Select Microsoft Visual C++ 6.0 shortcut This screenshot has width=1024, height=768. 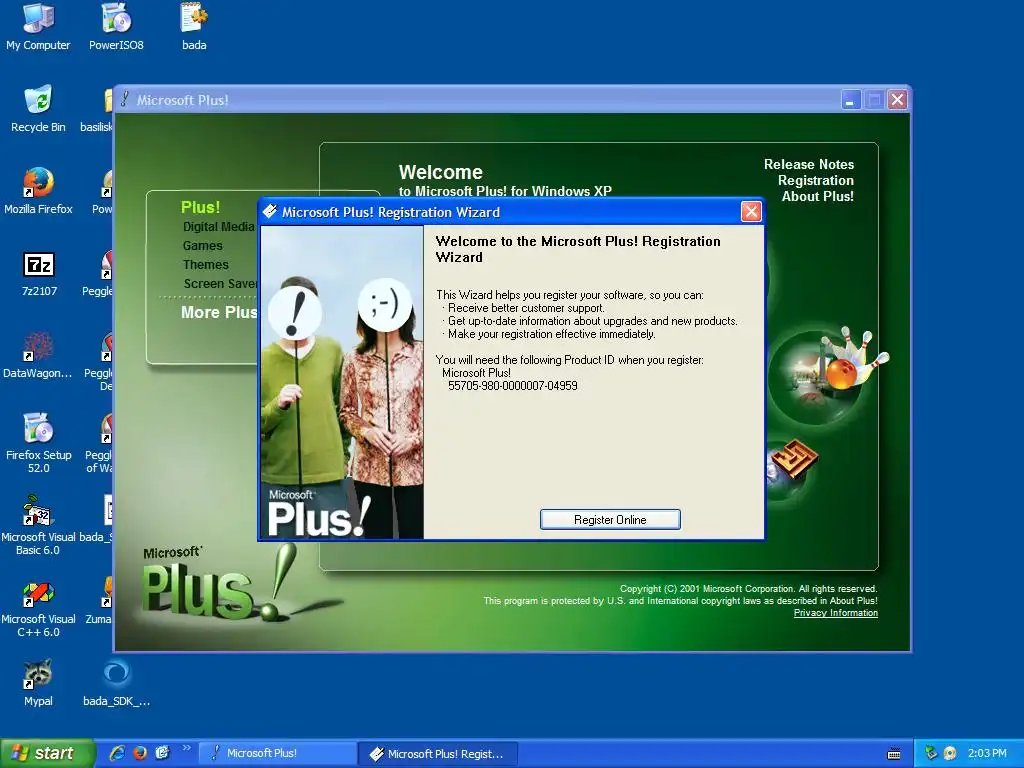click(x=38, y=609)
